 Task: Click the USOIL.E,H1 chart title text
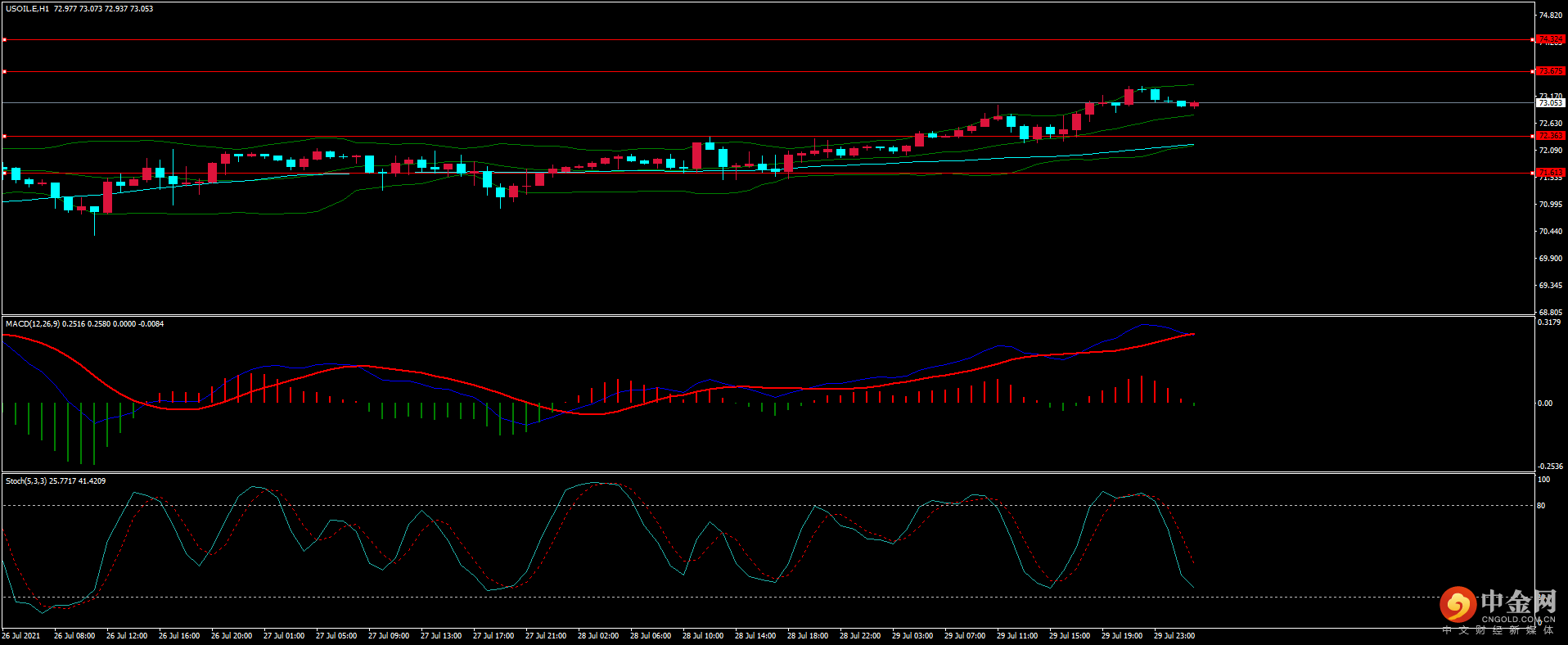pos(27,9)
